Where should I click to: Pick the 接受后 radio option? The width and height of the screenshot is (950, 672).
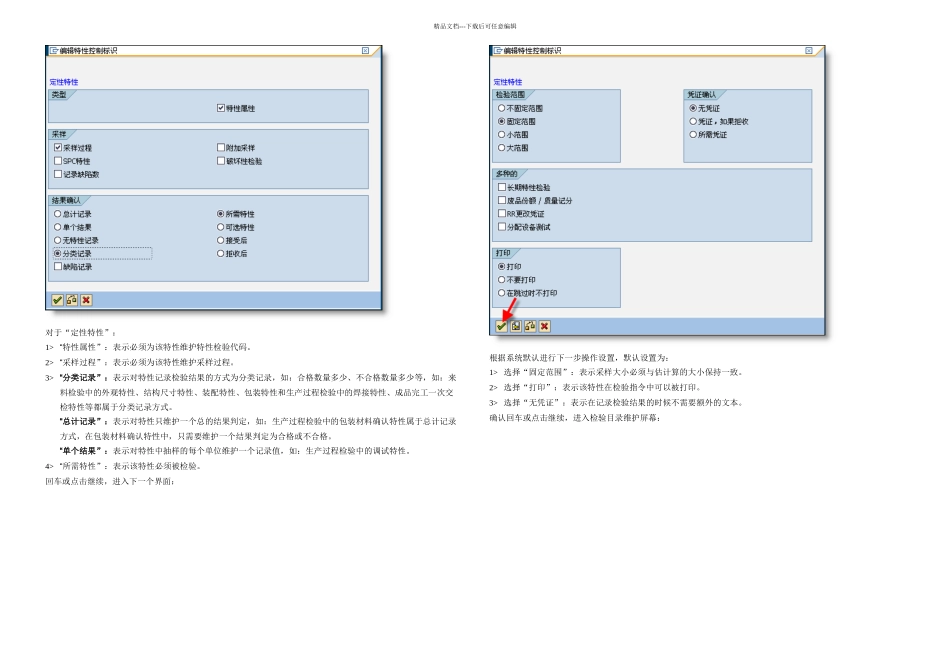[221, 241]
